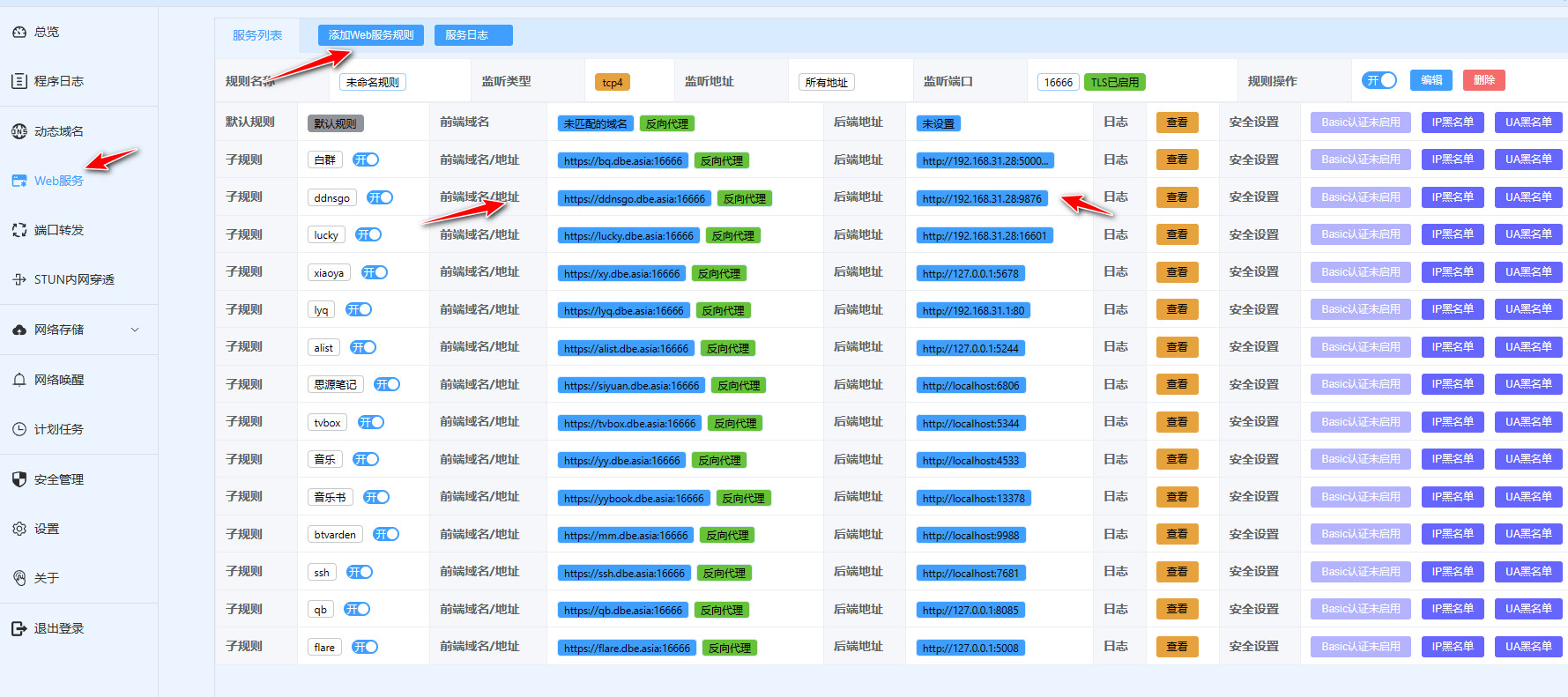The image size is (1568, 697).
Task: View log for 默认规则 row
Action: pos(1178,122)
